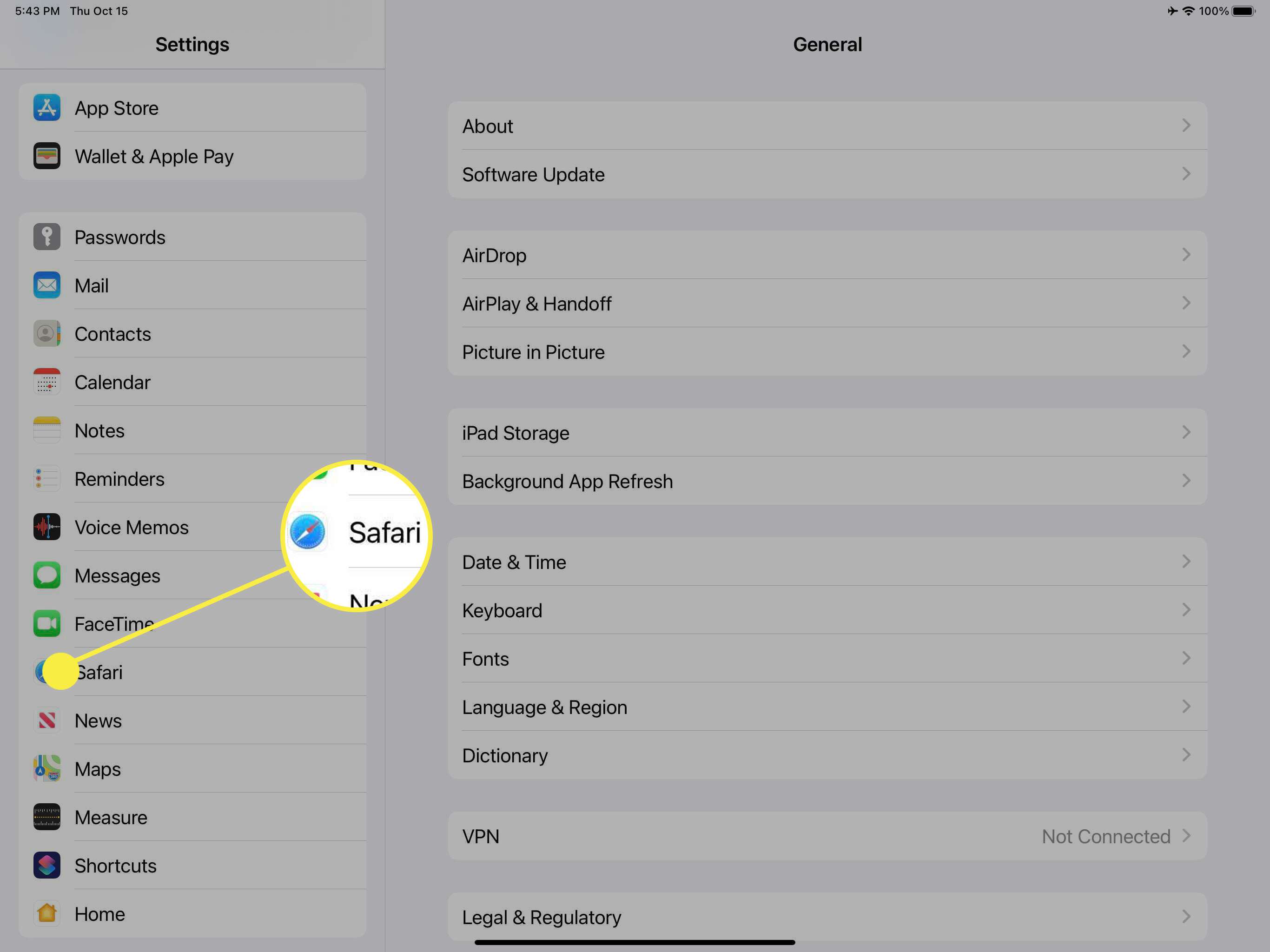1270x952 pixels.
Task: Tap the 'News' label
Action: (x=98, y=721)
